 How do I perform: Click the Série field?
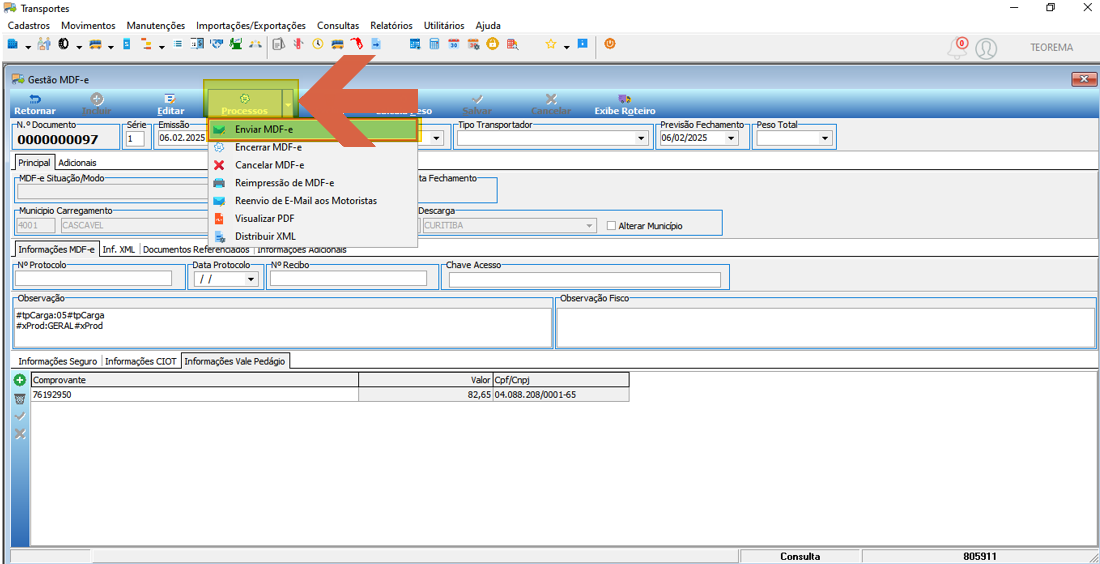pos(135,138)
